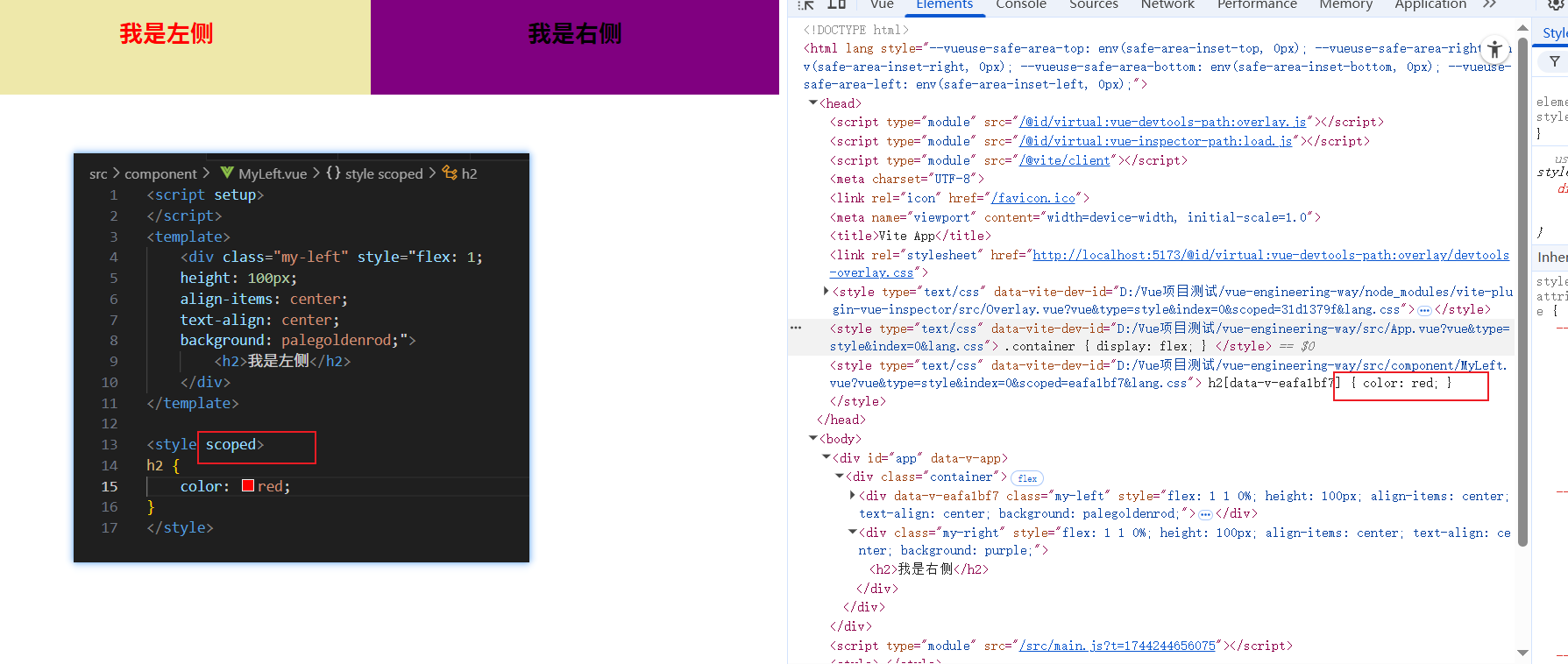The height and width of the screenshot is (664, 1568).
Task: Select the DOCTYPE html line
Action: tap(856, 30)
